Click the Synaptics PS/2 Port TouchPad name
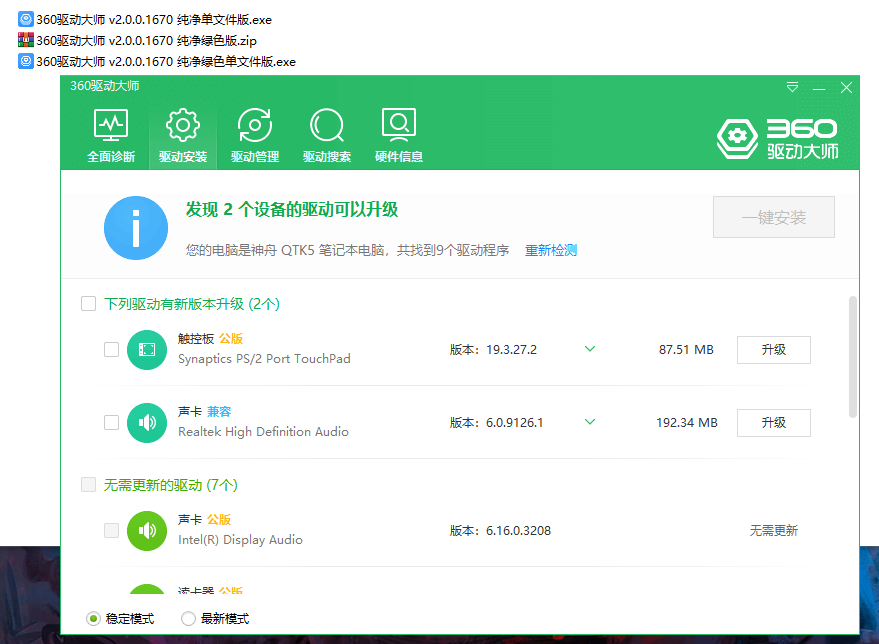Image resolution: width=879 pixels, height=644 pixels. tap(264, 359)
